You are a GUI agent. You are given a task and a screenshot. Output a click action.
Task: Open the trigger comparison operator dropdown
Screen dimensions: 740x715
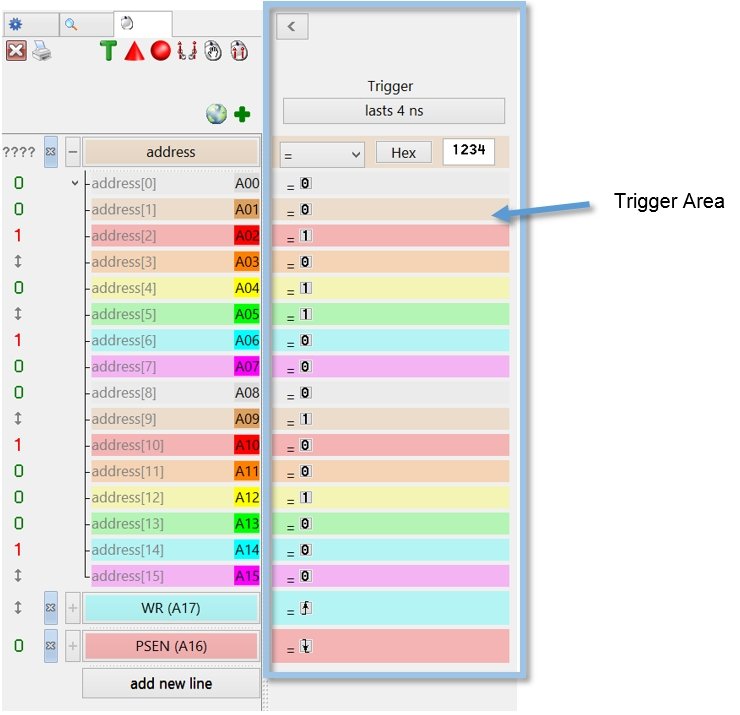click(x=321, y=154)
